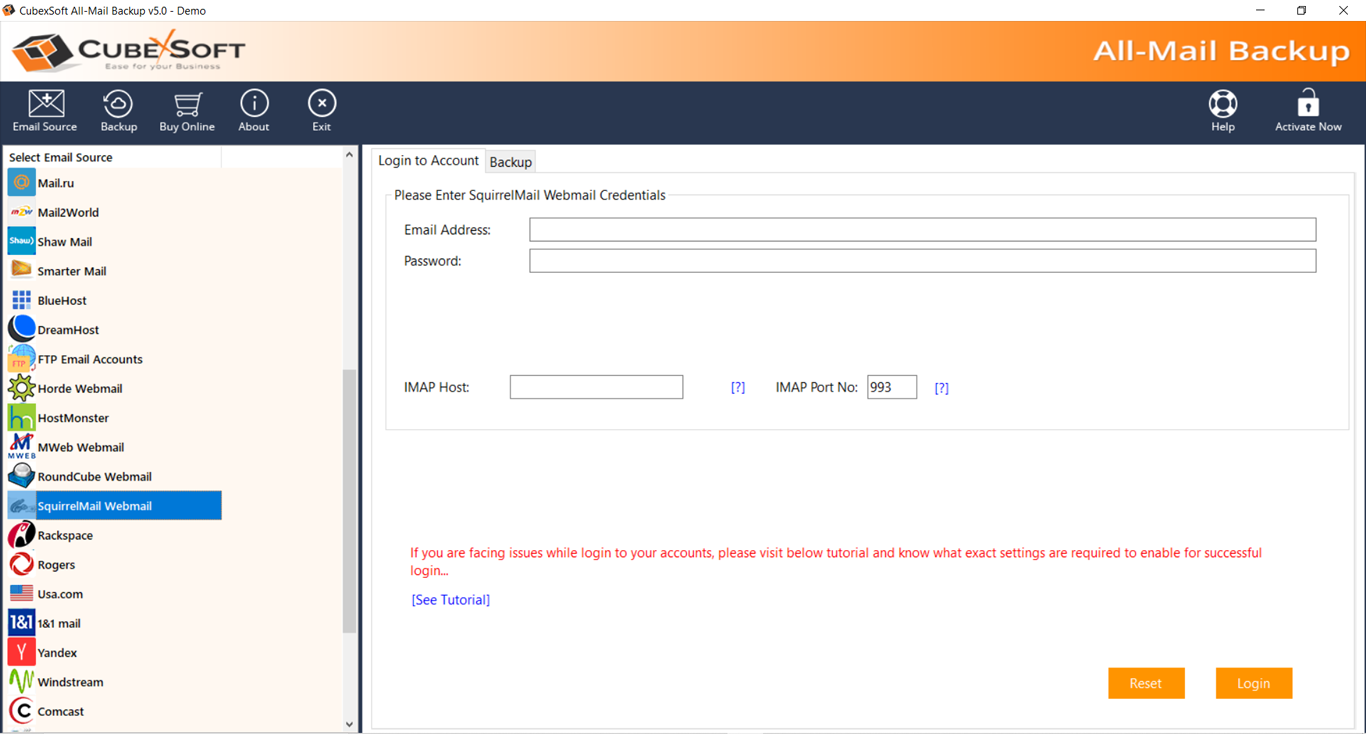Click the Email Address input field
1366x734 pixels.
point(922,230)
